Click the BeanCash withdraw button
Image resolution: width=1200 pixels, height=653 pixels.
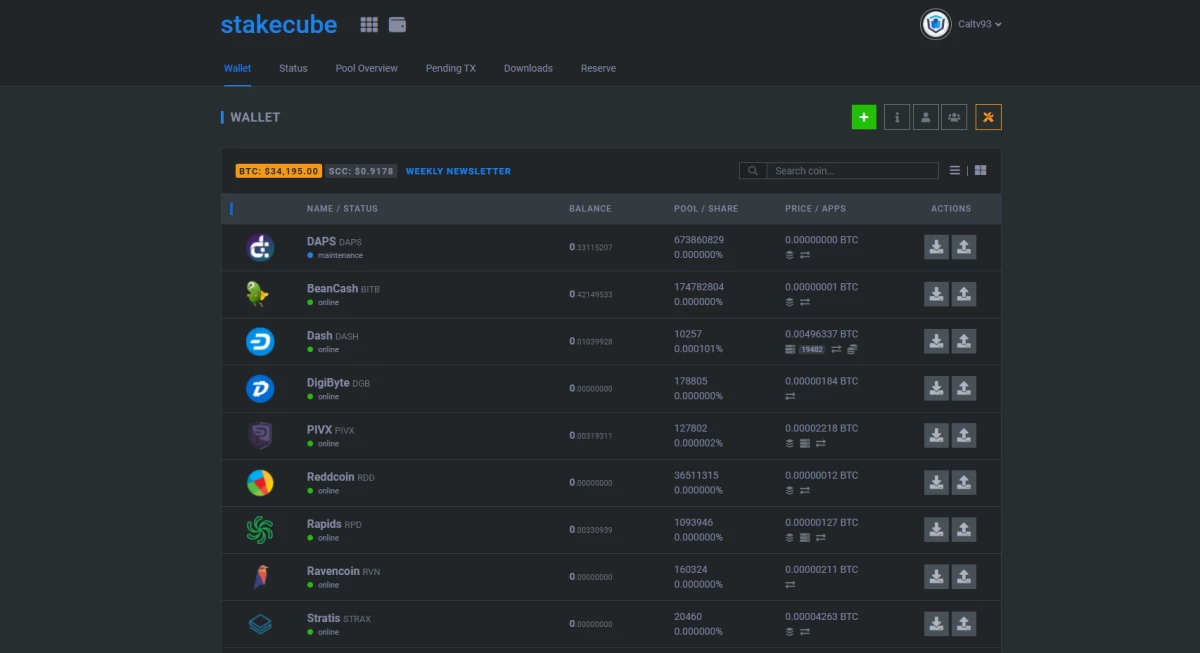(x=964, y=294)
